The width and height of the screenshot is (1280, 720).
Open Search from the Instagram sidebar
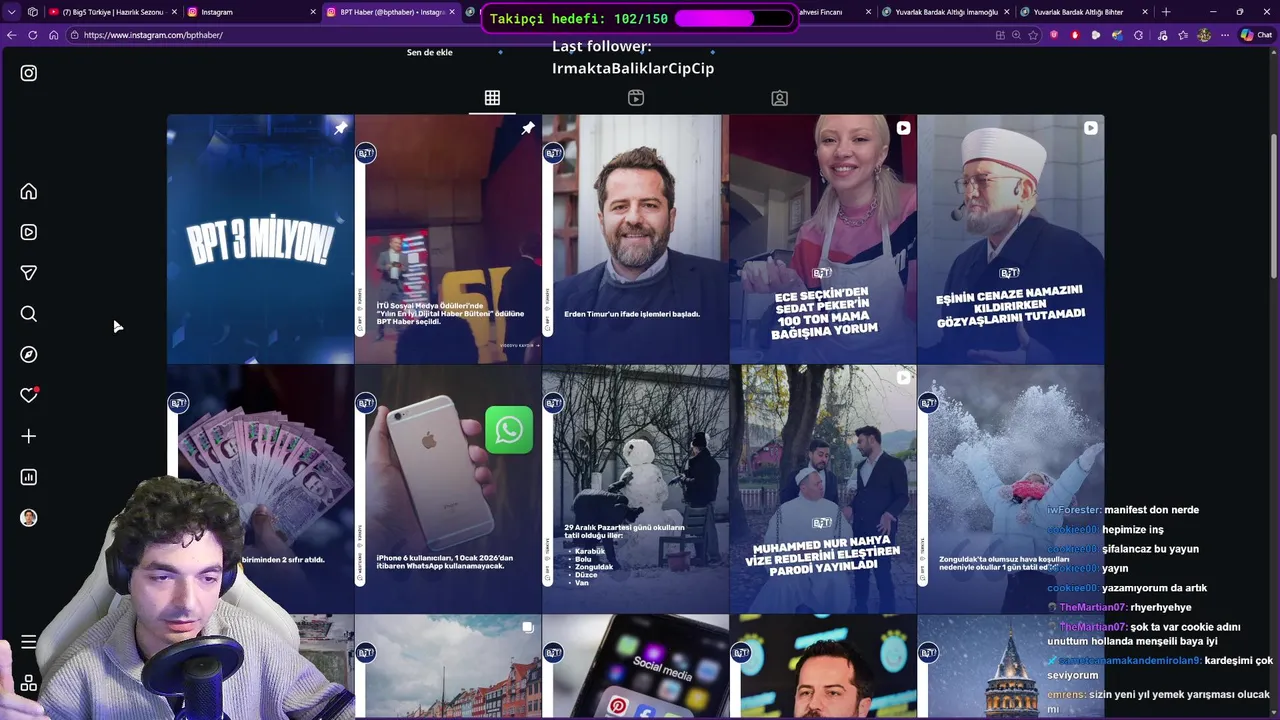29,314
